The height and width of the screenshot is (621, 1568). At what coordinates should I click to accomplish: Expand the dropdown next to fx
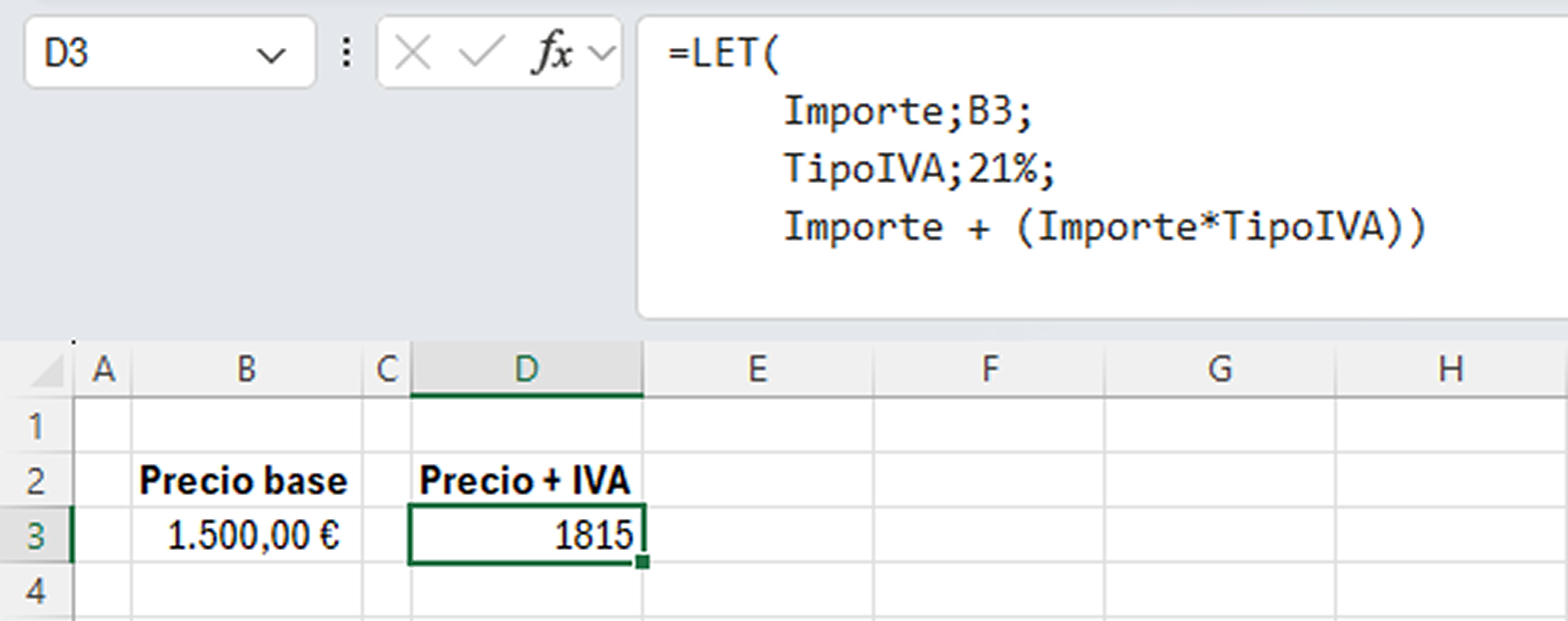(602, 53)
